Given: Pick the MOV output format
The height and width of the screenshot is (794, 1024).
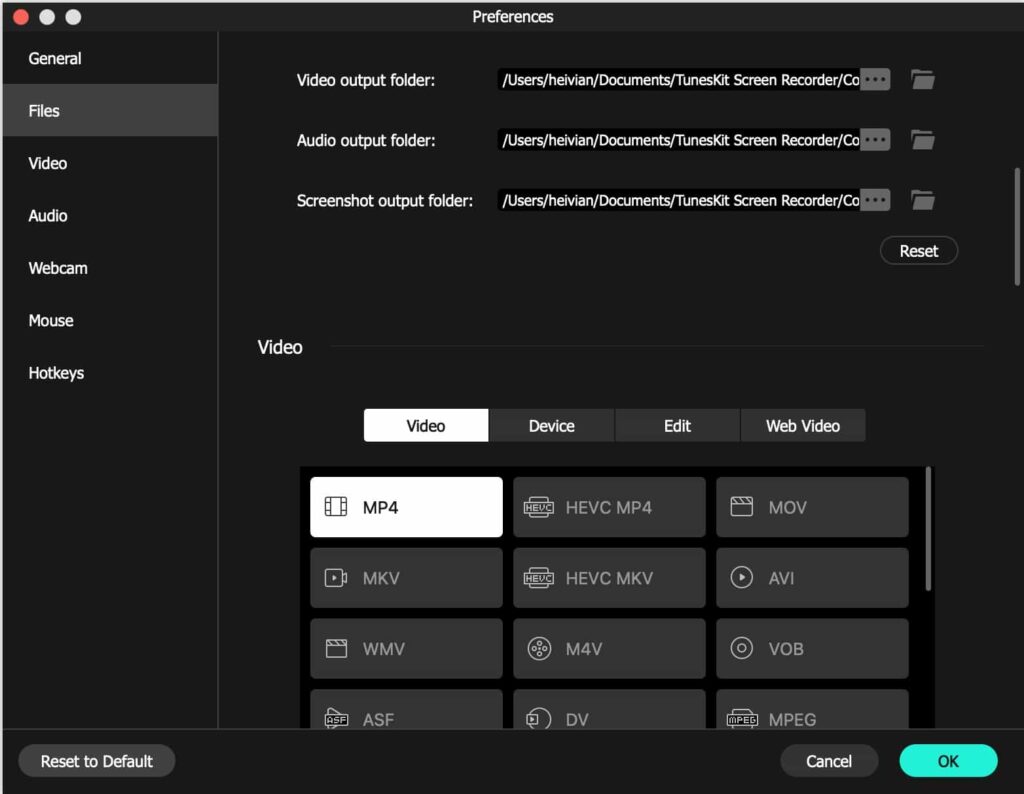Looking at the screenshot, I should coord(811,507).
